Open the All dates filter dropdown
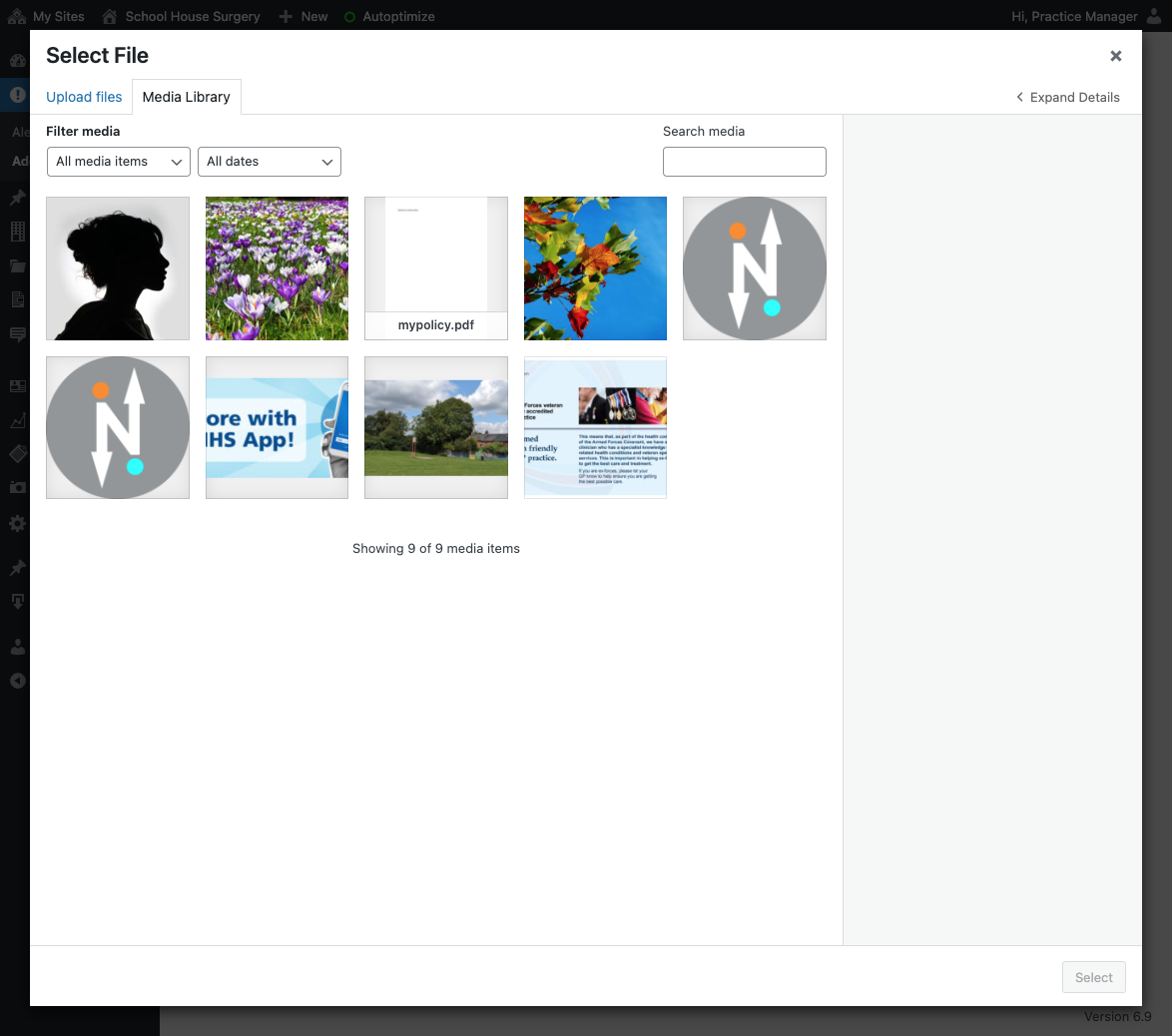This screenshot has height=1036, width=1172. pos(270,162)
